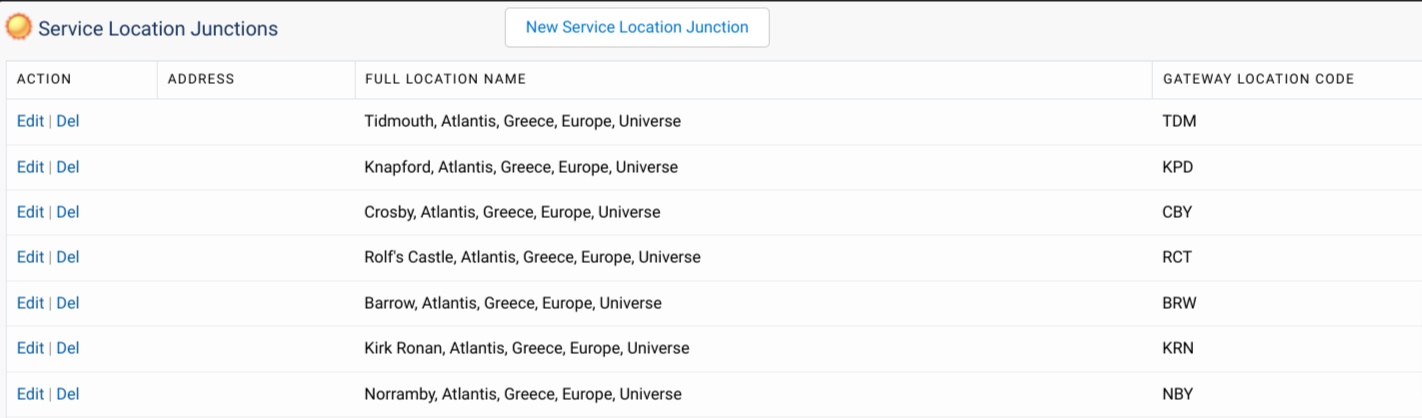Delete the Crosby location junction
Image resolution: width=1422 pixels, height=418 pixels.
point(68,212)
